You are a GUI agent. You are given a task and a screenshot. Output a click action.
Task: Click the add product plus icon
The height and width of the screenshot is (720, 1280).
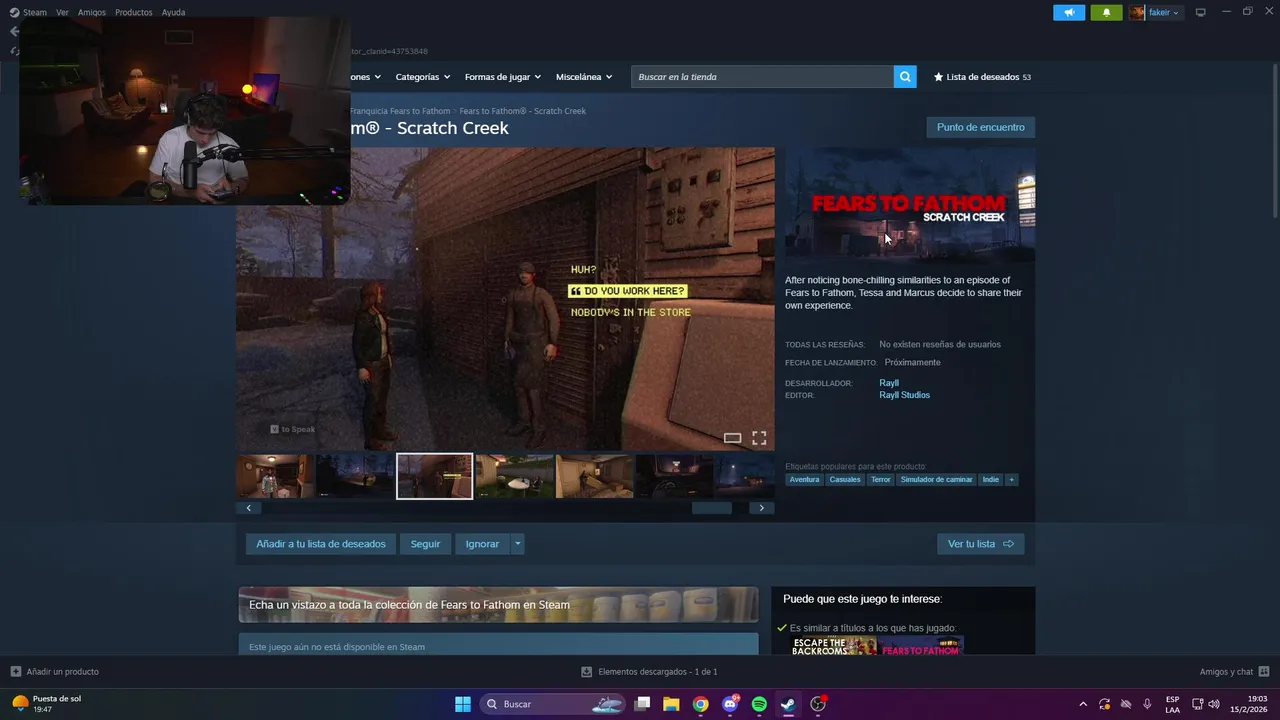point(16,672)
